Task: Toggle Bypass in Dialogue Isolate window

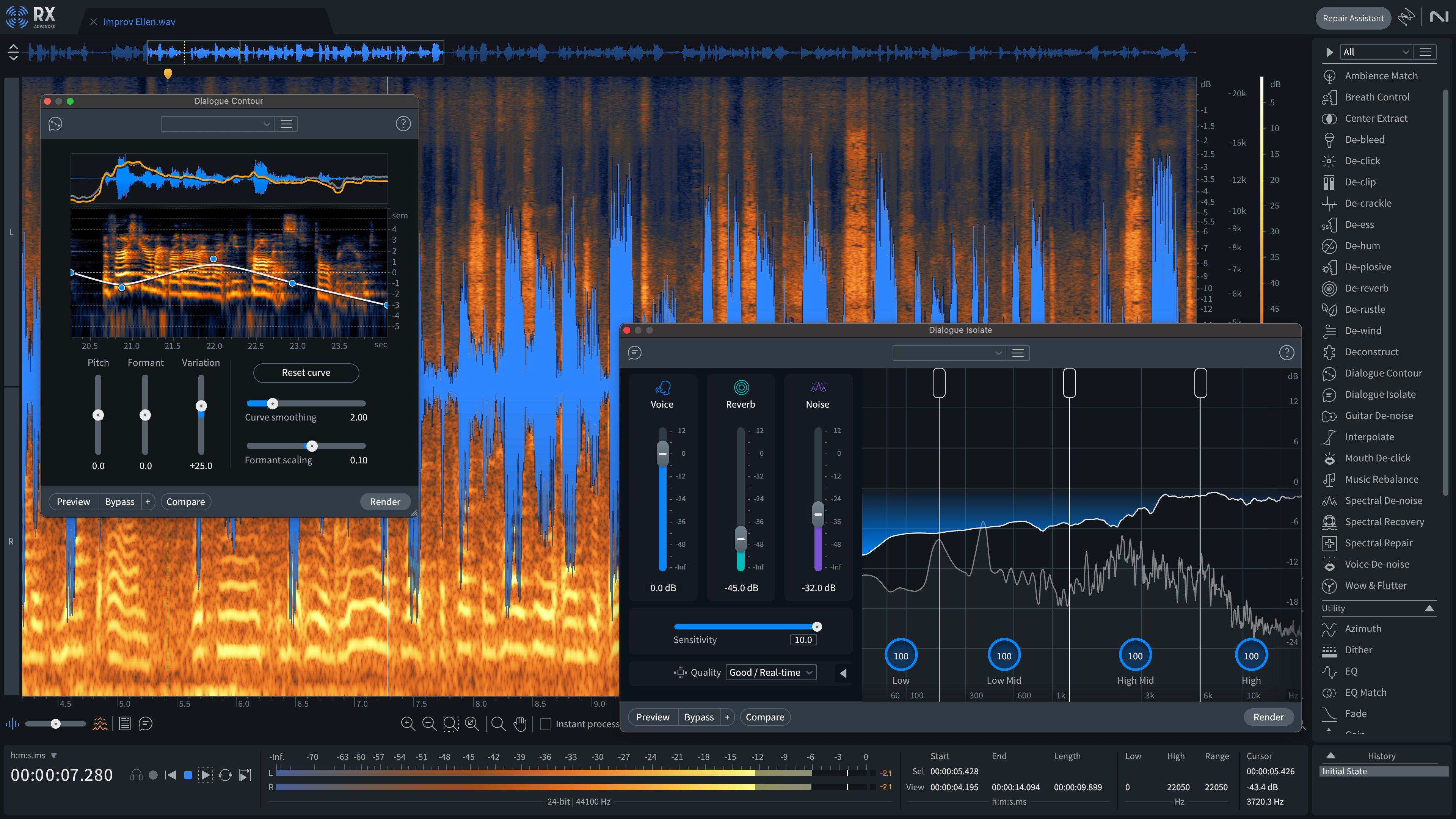Action: coord(698,717)
